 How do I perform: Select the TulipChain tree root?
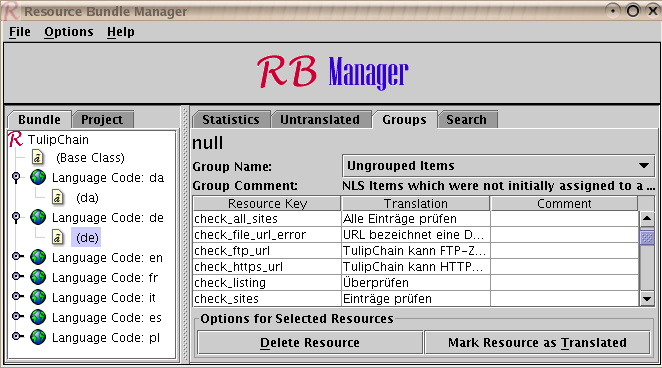coord(58,139)
